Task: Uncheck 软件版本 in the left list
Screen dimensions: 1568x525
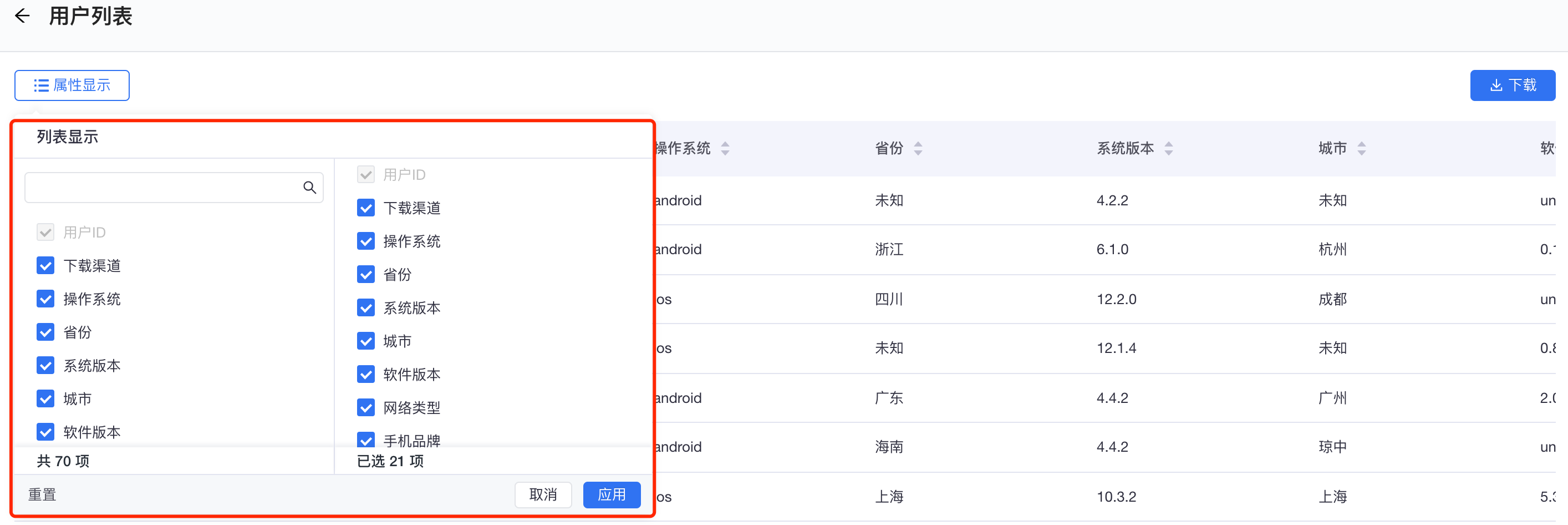Action: pos(45,432)
